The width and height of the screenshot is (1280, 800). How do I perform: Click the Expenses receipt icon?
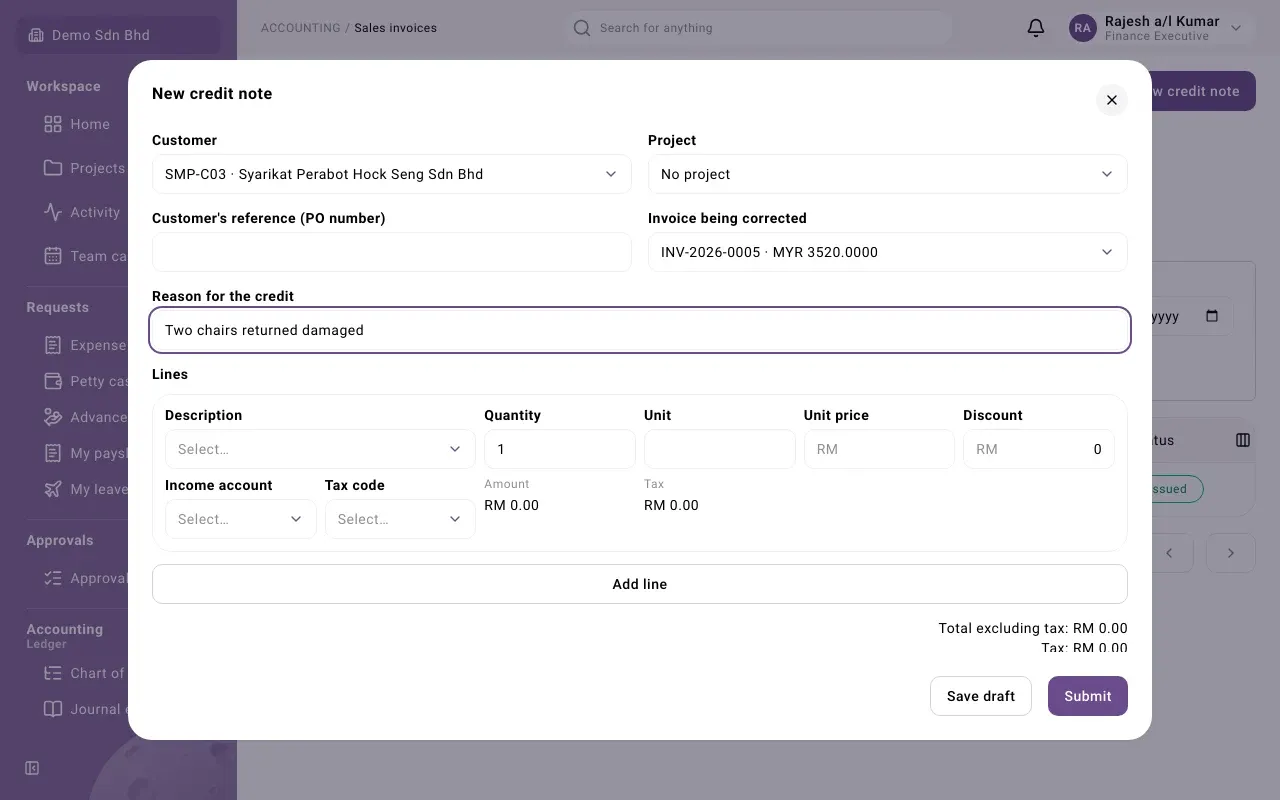click(x=53, y=345)
